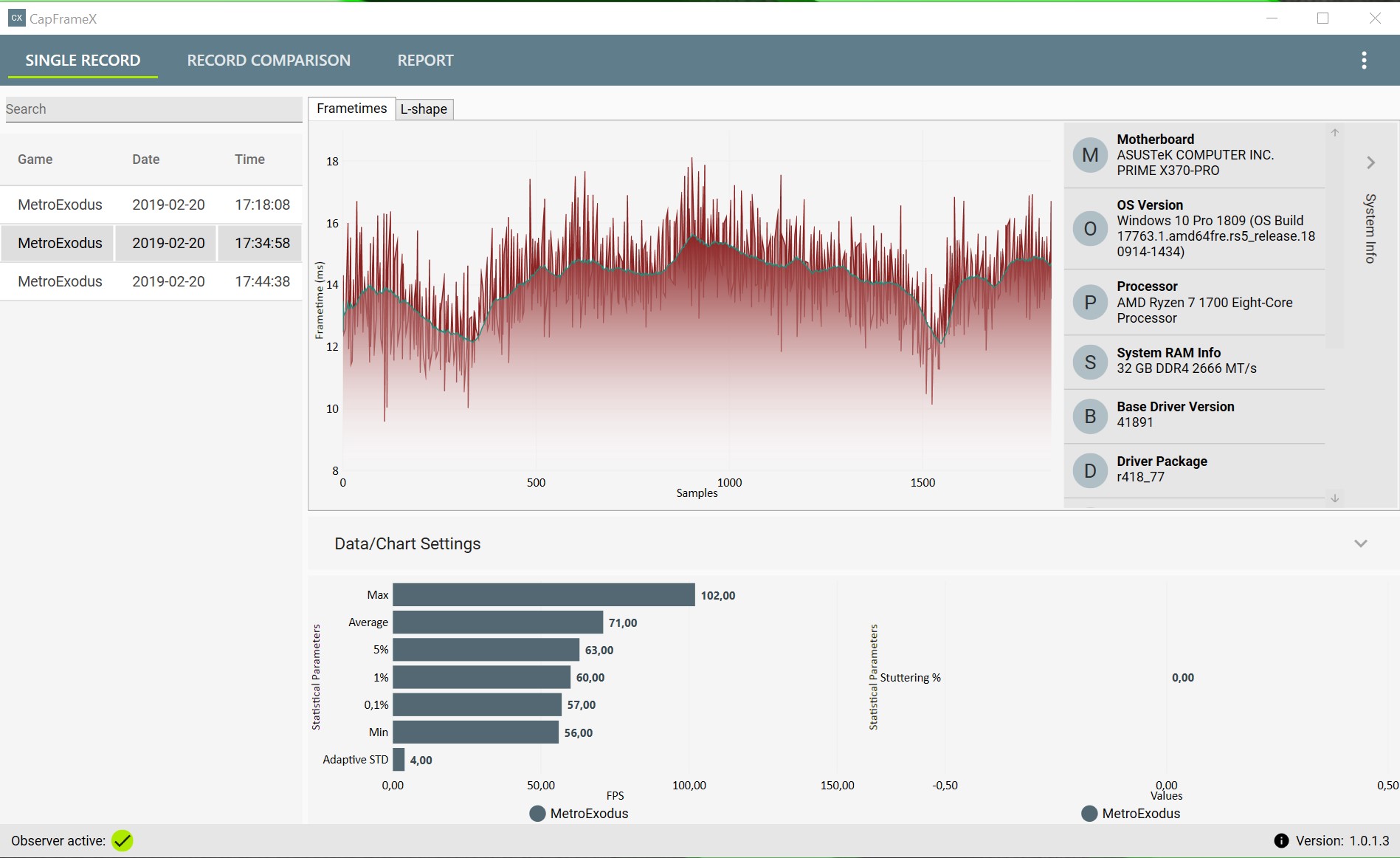Click the version info icon
Image resolution: width=1400 pixels, height=858 pixels.
[x=1281, y=841]
